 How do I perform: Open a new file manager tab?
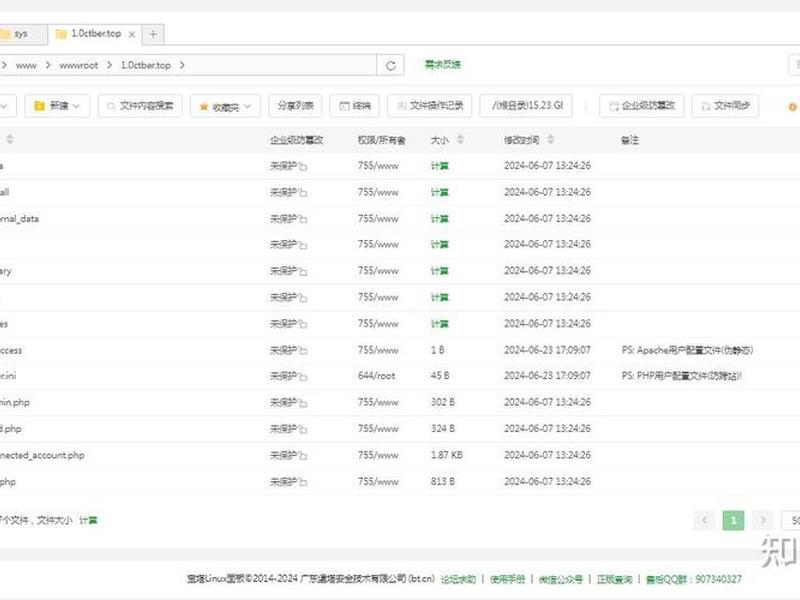click(x=153, y=34)
